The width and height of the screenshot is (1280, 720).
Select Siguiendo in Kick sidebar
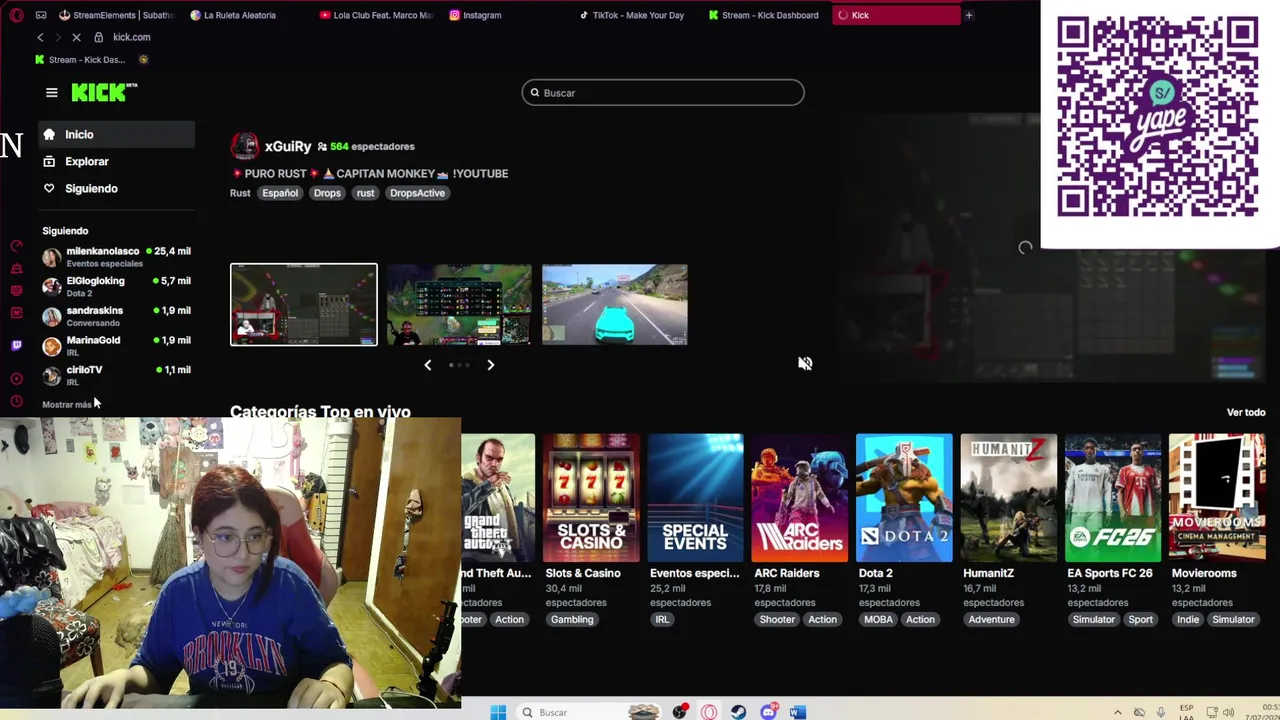pos(117,189)
